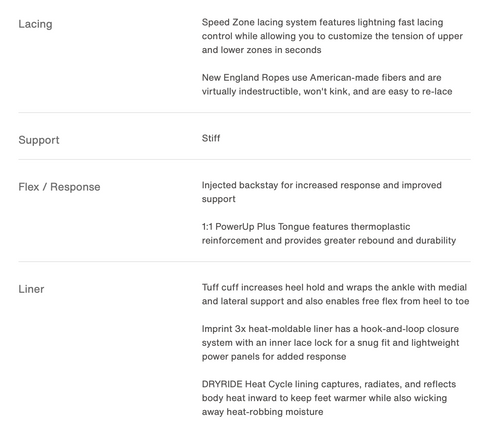Viewport: 480px width, 428px height.
Task: Click the Lacing spec label
Action: 35,24
